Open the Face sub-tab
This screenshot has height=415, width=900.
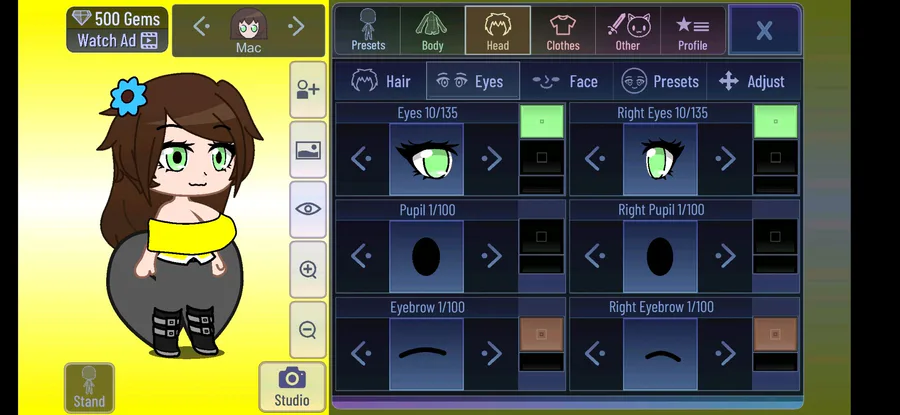[566, 82]
